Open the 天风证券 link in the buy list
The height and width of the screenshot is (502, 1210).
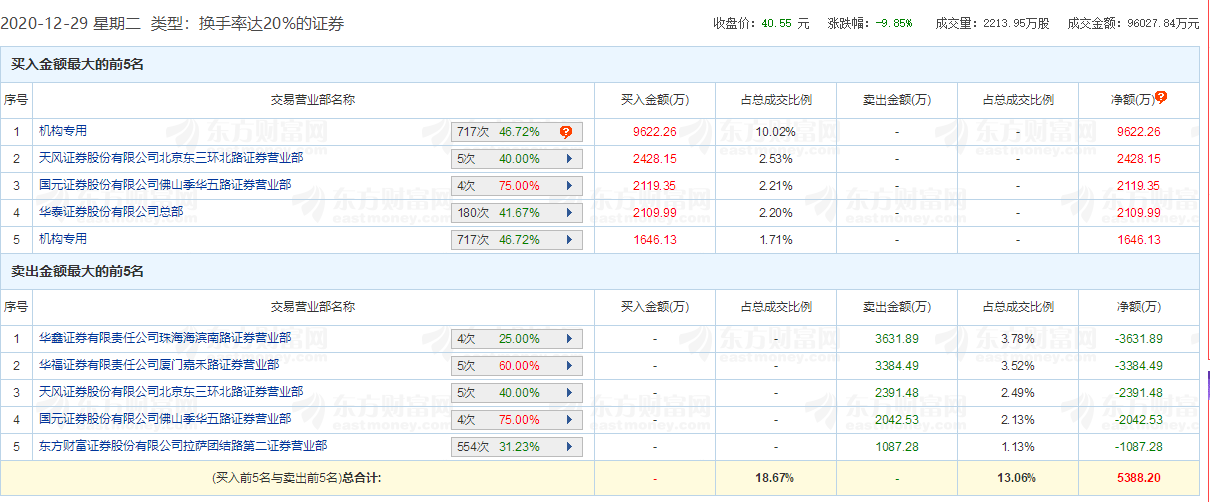[x=171, y=158]
